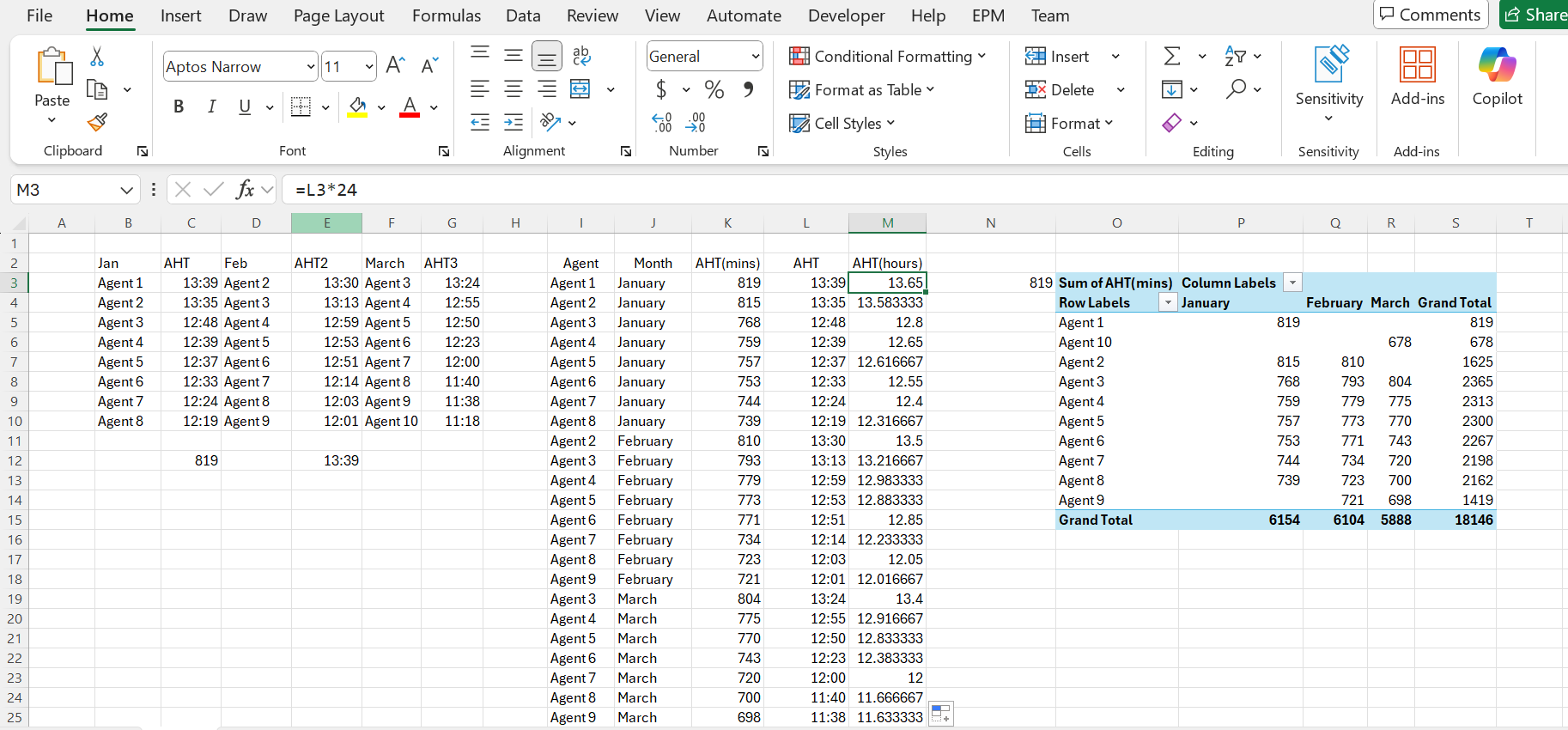
Task: Open Sort and Filter icon
Action: [x=1236, y=56]
